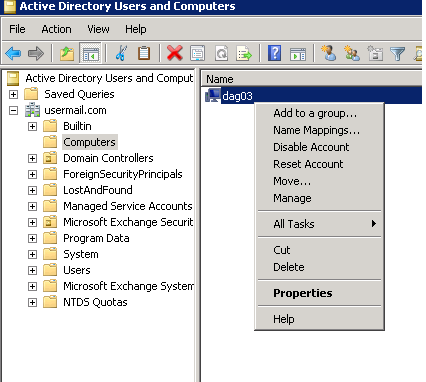Image resolution: width=426 pixels, height=382 pixels.
Task: Collapse the usermail.com domain node
Action: coord(13,110)
